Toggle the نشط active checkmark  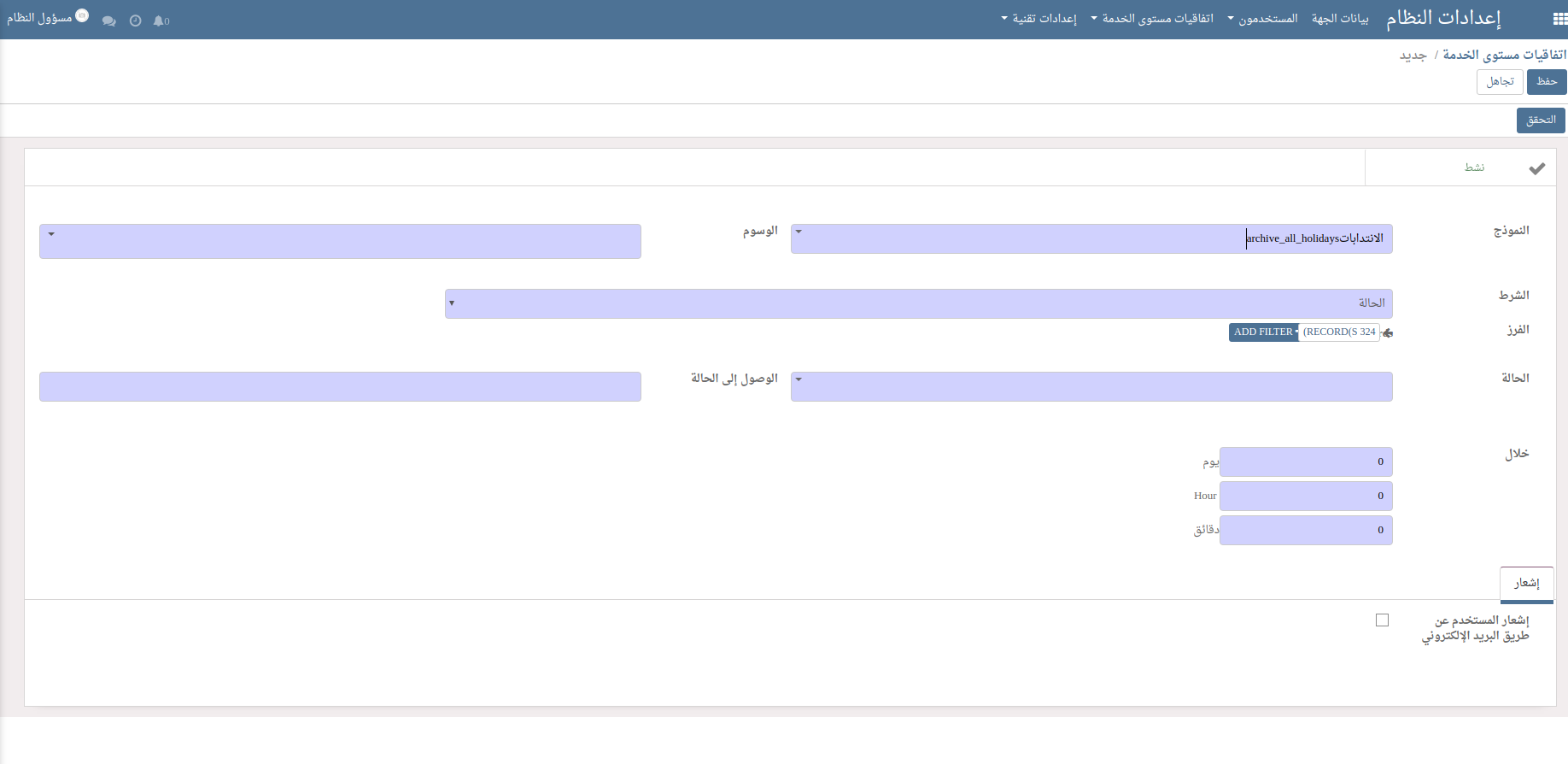click(x=1536, y=168)
